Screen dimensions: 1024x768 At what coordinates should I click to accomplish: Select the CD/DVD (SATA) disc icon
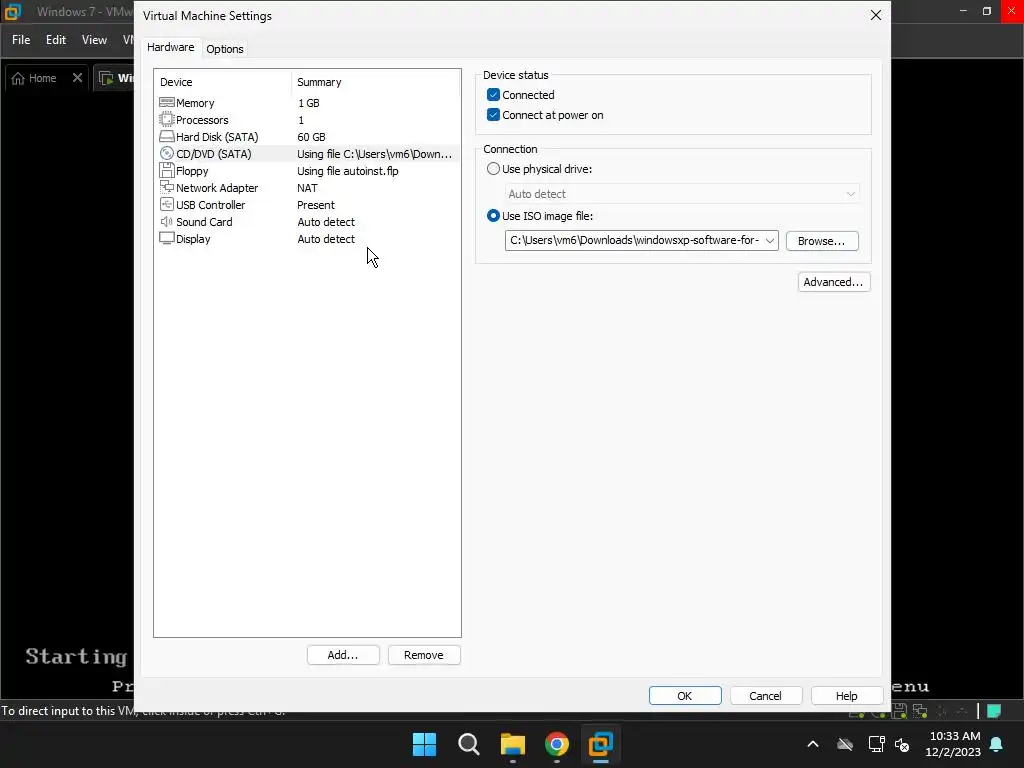point(167,153)
